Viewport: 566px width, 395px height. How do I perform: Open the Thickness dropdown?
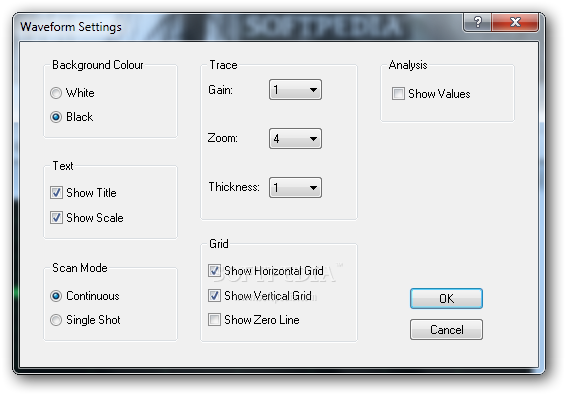pos(295,187)
